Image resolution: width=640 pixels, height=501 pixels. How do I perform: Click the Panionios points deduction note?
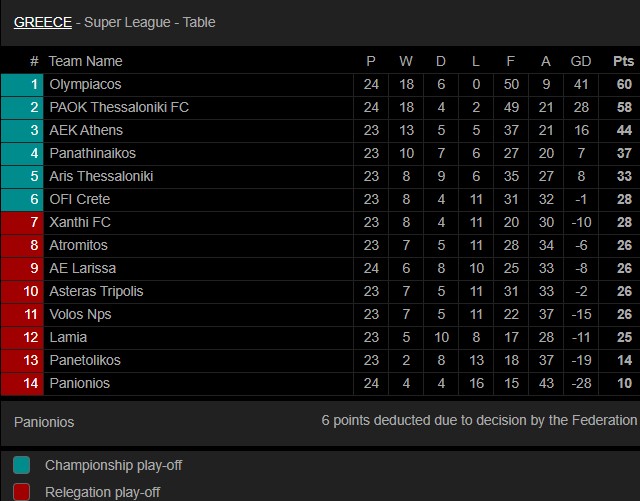[x=479, y=420]
